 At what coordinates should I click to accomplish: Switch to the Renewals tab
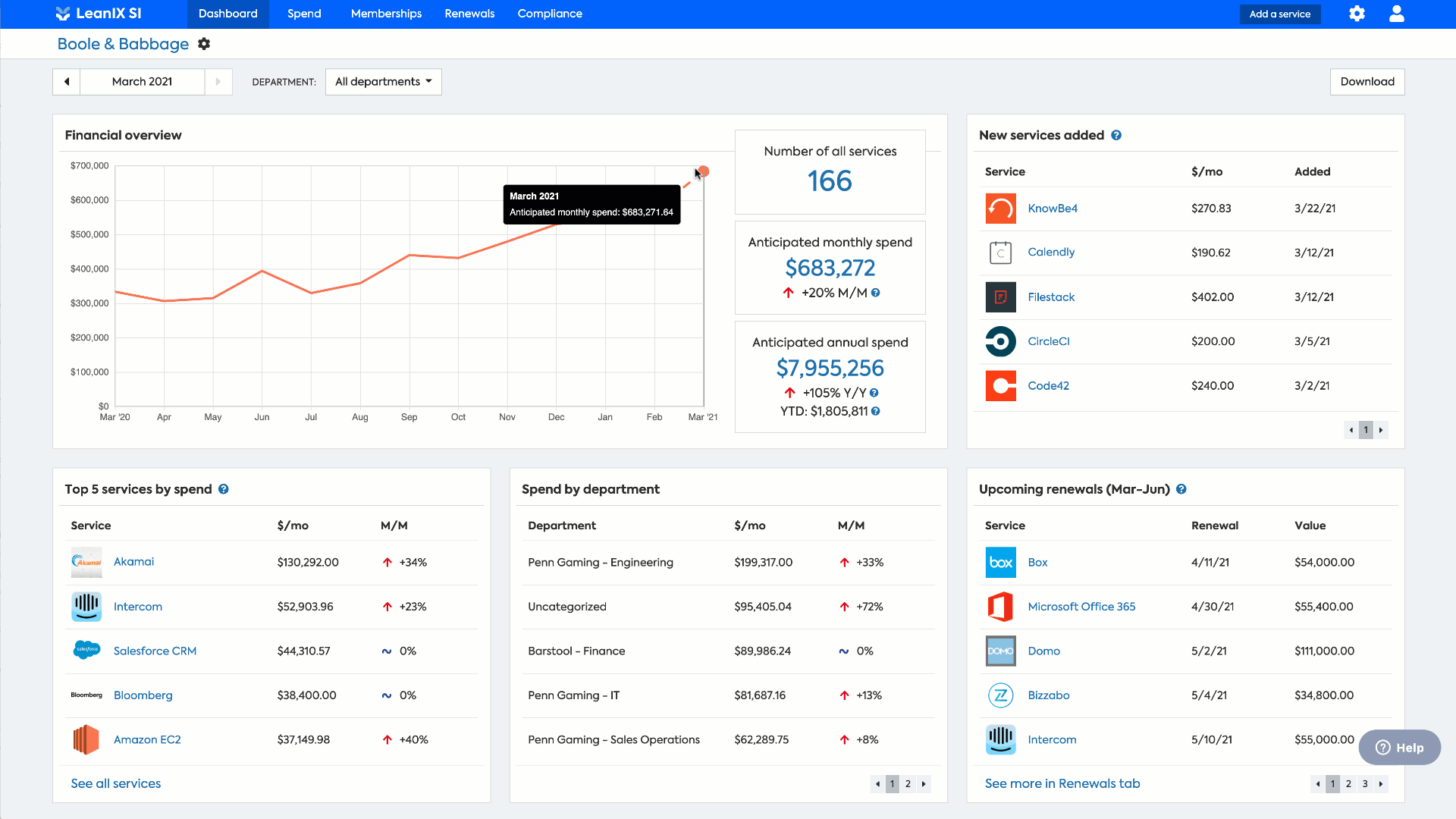pyautogui.click(x=469, y=14)
